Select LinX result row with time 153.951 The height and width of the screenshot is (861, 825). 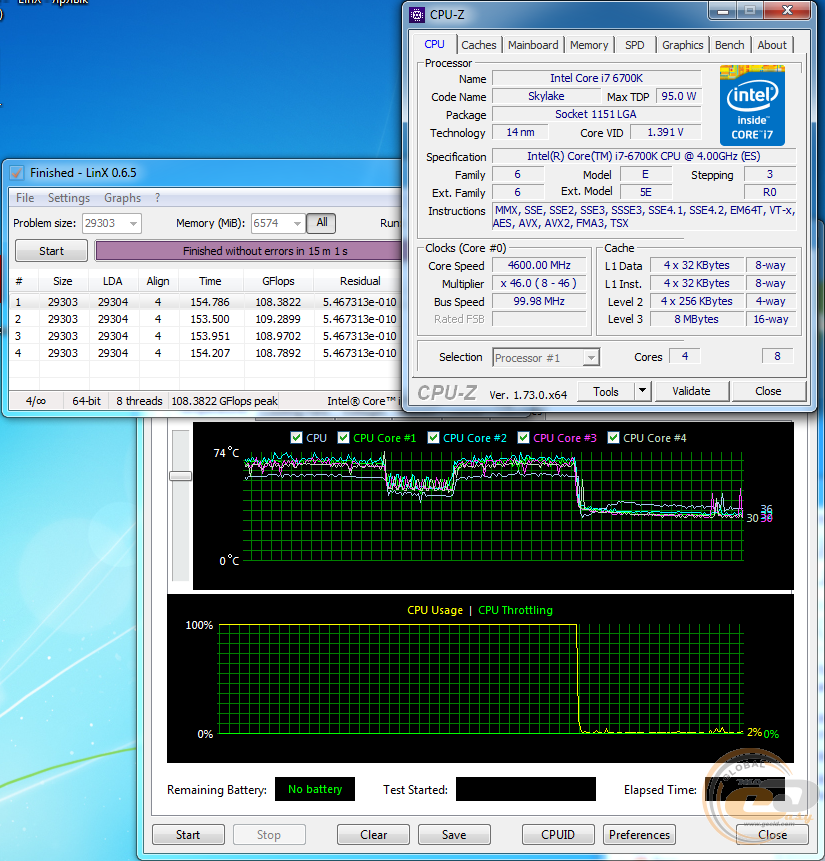[205, 336]
